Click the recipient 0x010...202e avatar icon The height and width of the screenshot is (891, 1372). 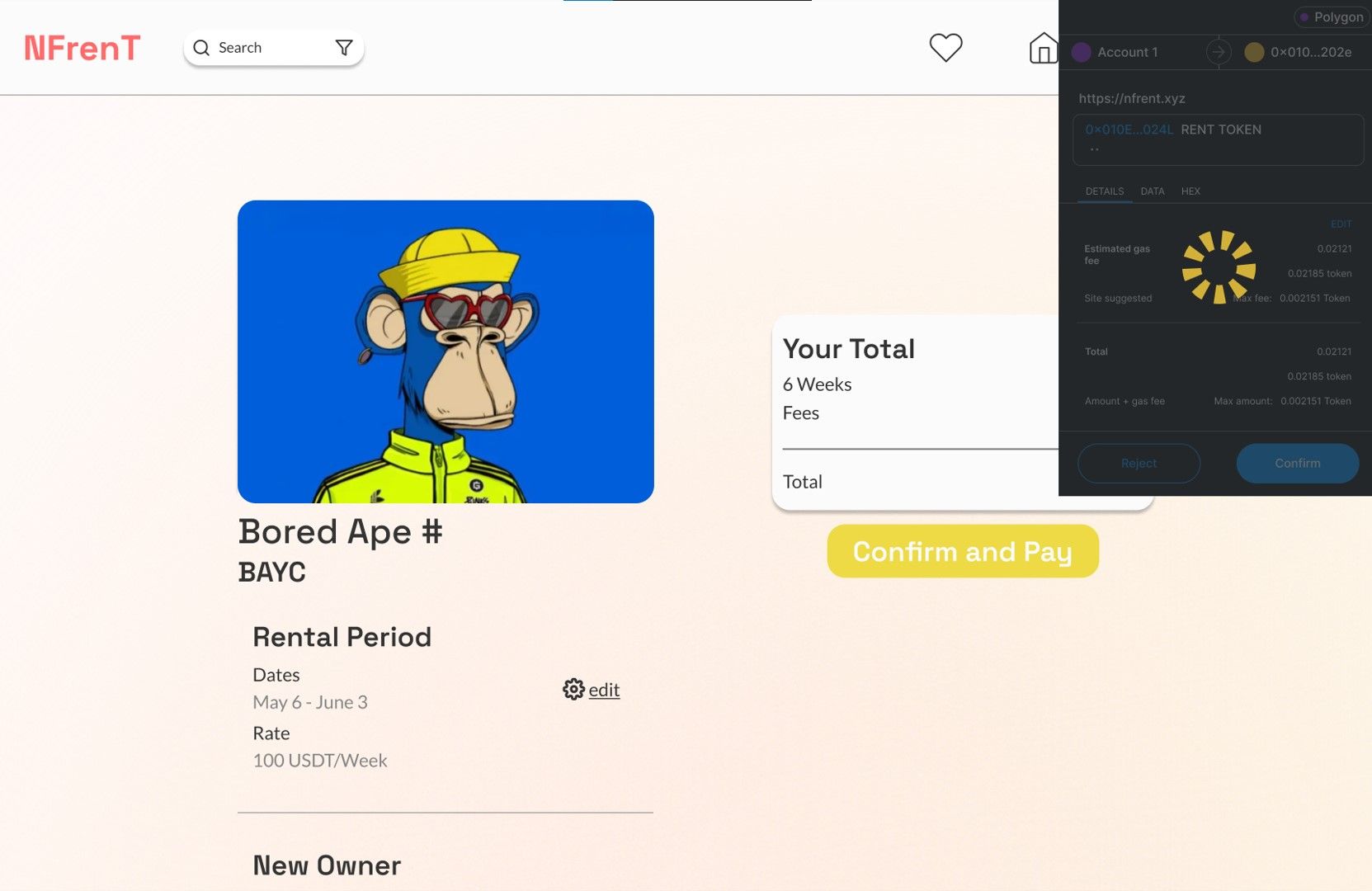click(1254, 52)
